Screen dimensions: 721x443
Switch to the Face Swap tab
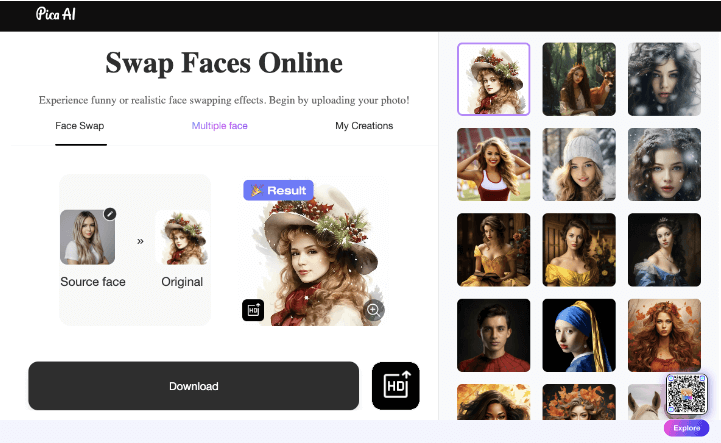click(x=80, y=126)
